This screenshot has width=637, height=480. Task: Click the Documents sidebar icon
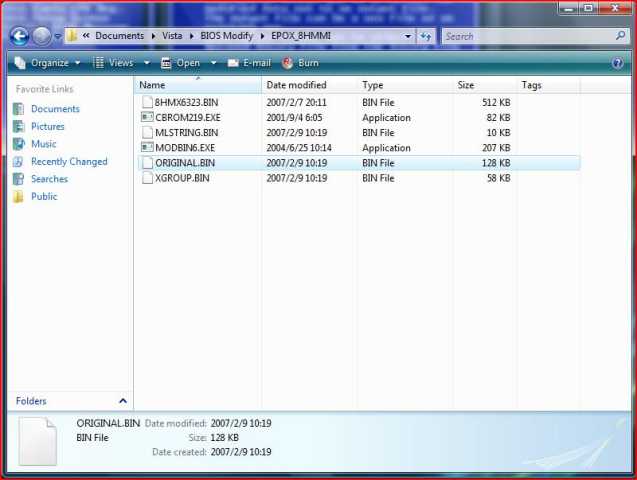coord(18,109)
